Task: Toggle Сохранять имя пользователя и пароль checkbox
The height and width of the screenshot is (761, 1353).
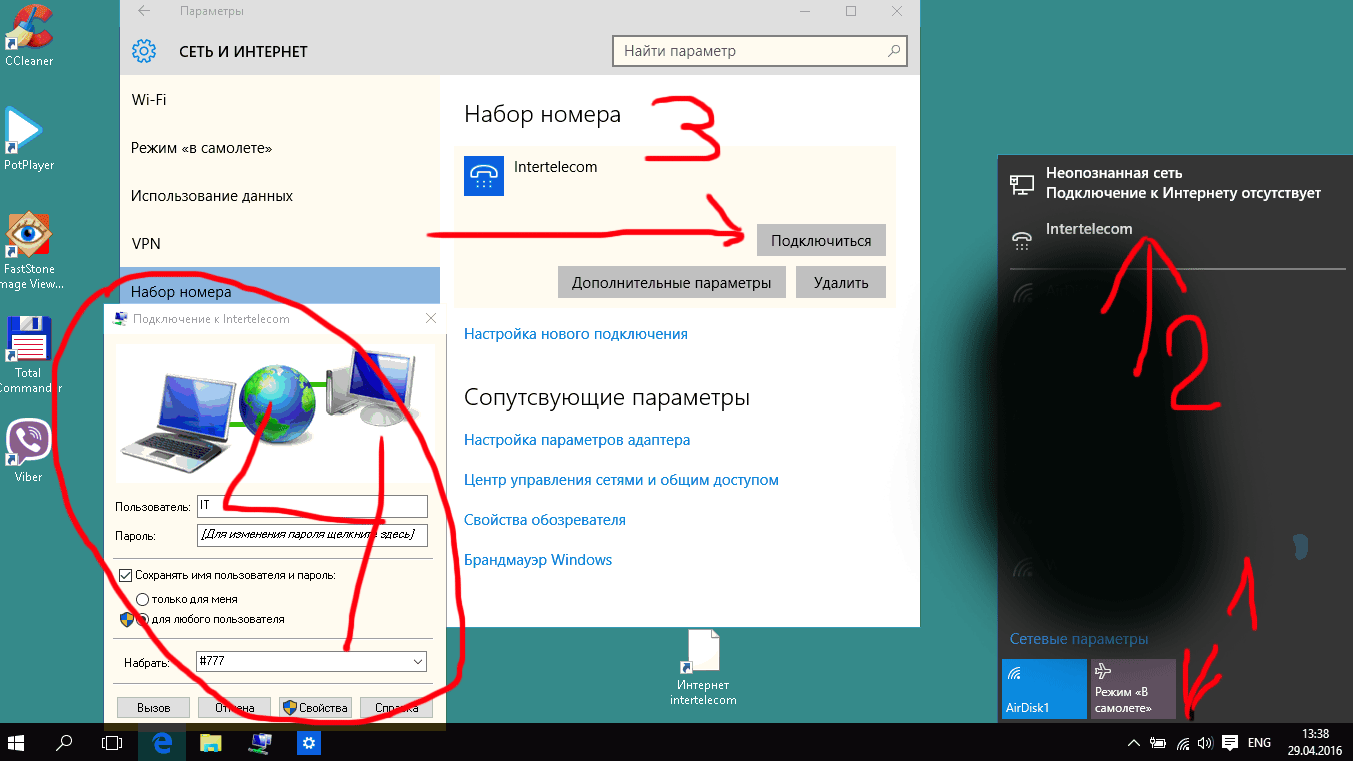Action: tap(125, 575)
